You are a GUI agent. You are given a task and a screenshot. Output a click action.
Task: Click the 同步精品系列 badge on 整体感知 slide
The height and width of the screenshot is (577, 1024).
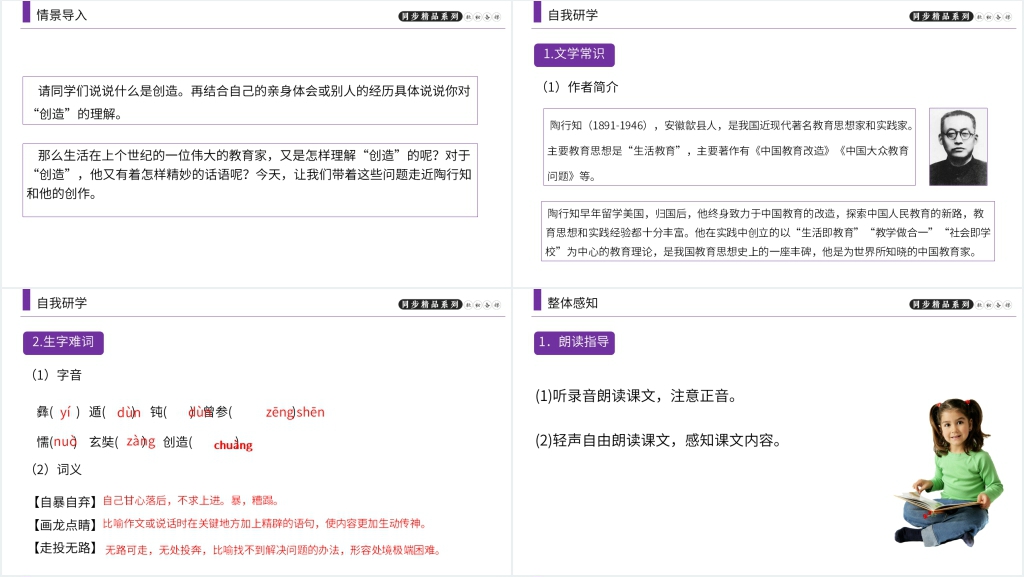coord(941,305)
